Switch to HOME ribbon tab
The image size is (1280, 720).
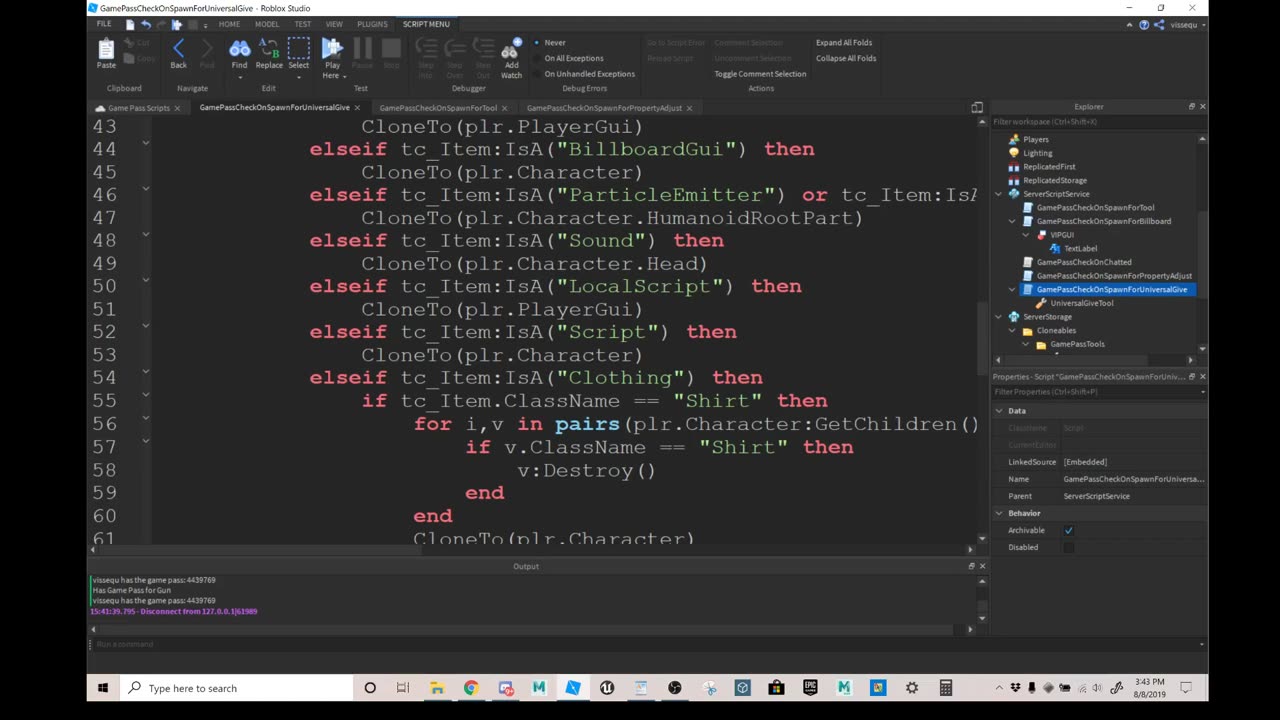point(229,24)
